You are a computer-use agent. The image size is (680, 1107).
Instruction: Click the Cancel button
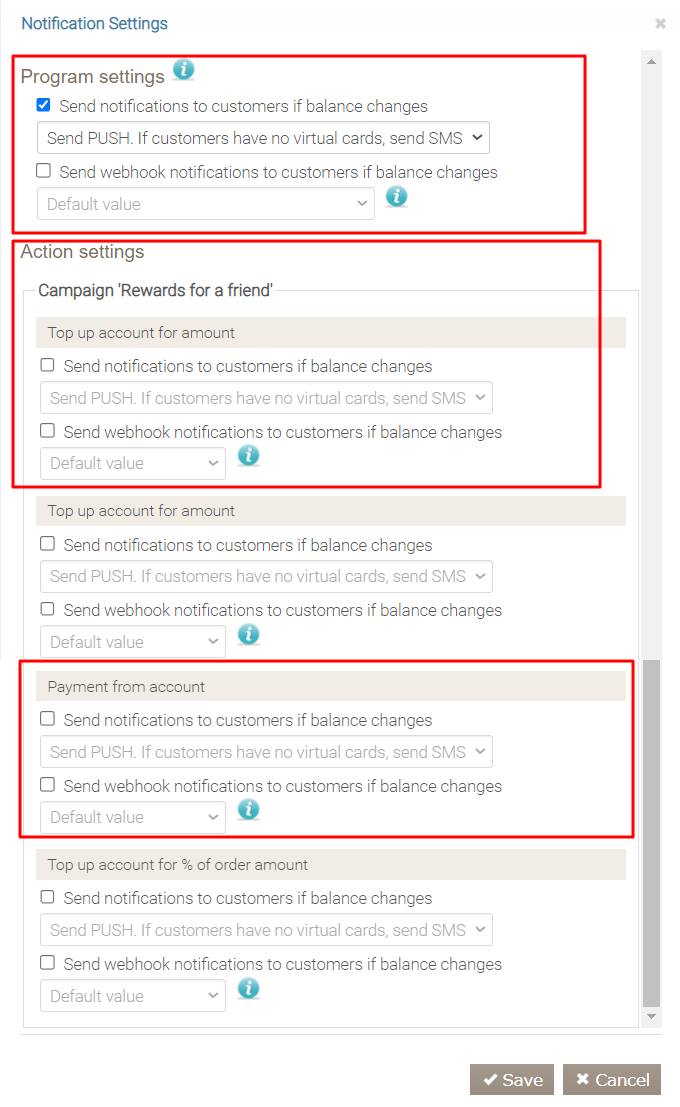pyautogui.click(x=612, y=1080)
